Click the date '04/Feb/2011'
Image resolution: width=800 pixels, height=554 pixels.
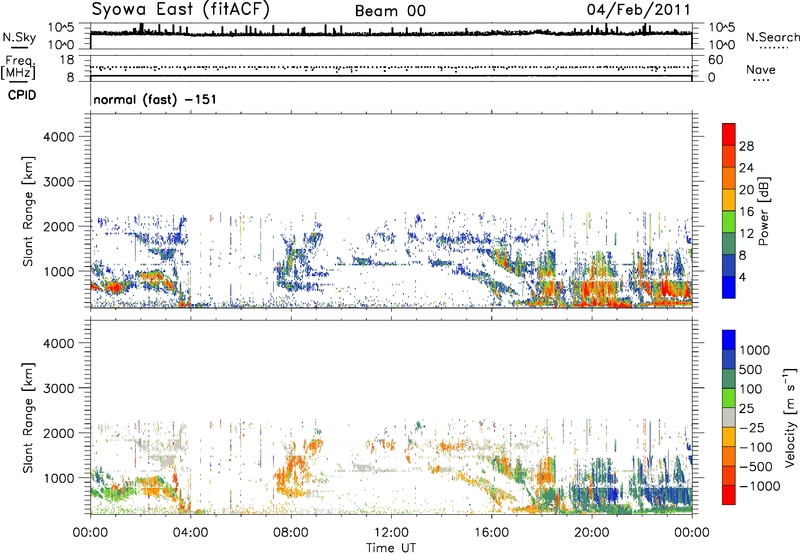pyautogui.click(x=638, y=9)
